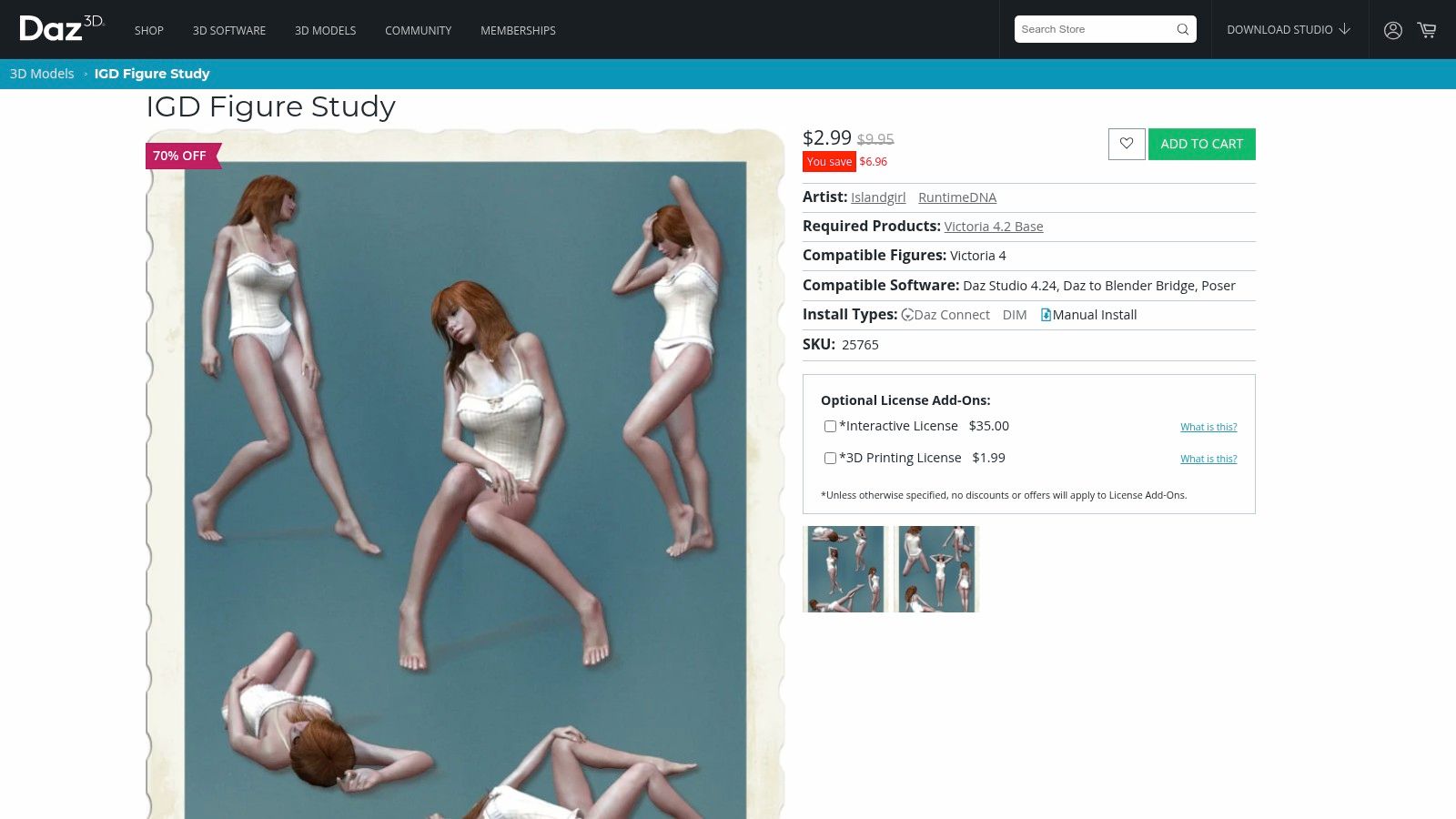Add product to wishlist with heart icon

point(1126,144)
